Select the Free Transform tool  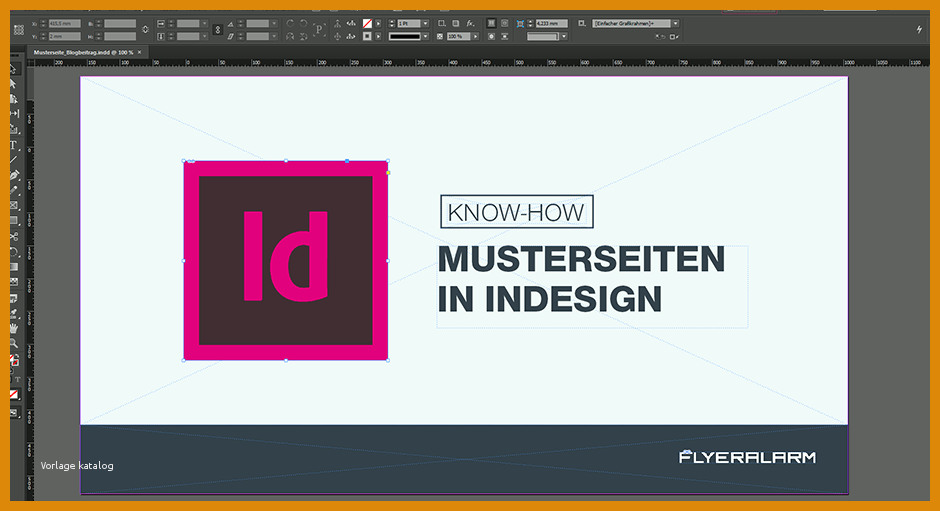point(14,252)
